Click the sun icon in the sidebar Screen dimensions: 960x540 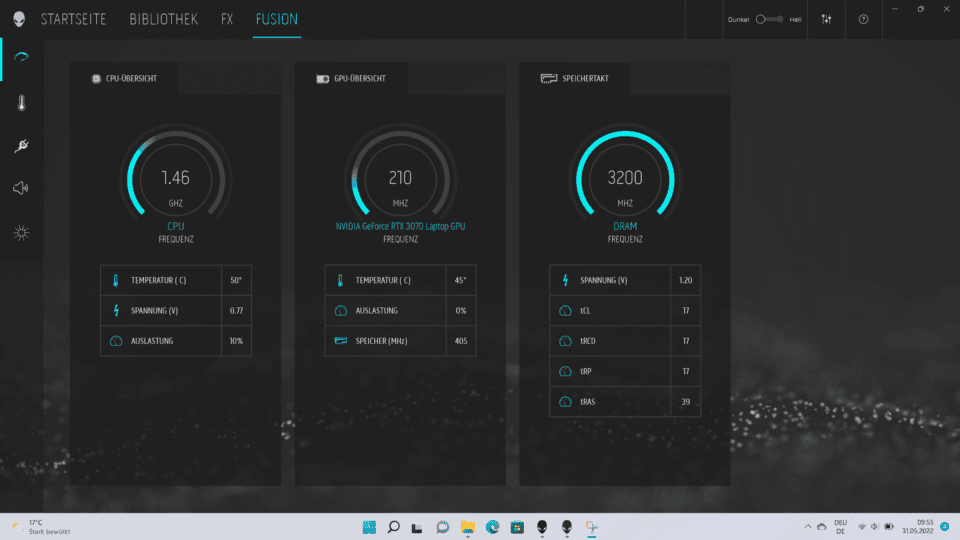[21, 233]
